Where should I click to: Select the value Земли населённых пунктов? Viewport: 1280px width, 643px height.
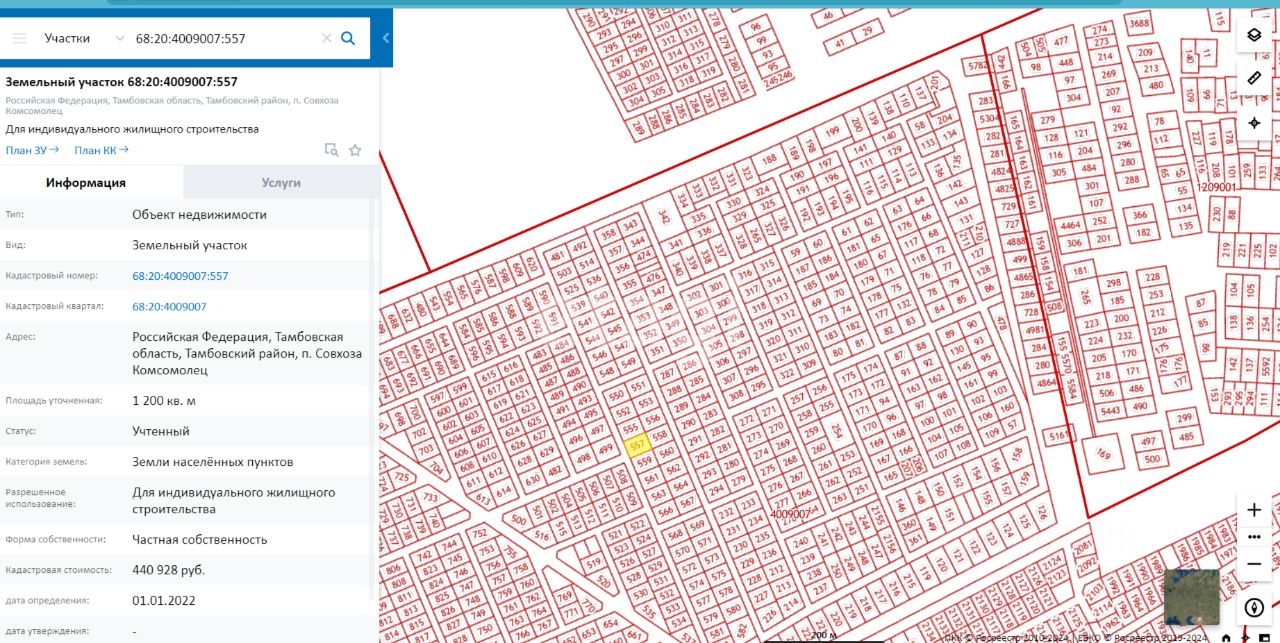coord(212,462)
